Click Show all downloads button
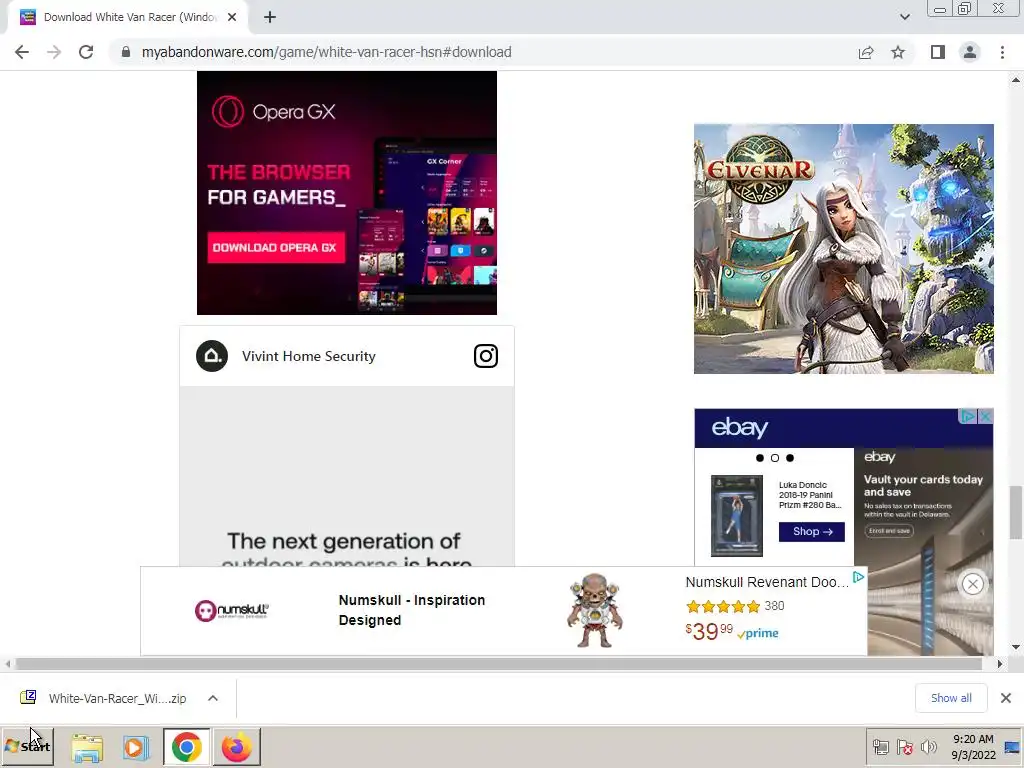 [951, 698]
